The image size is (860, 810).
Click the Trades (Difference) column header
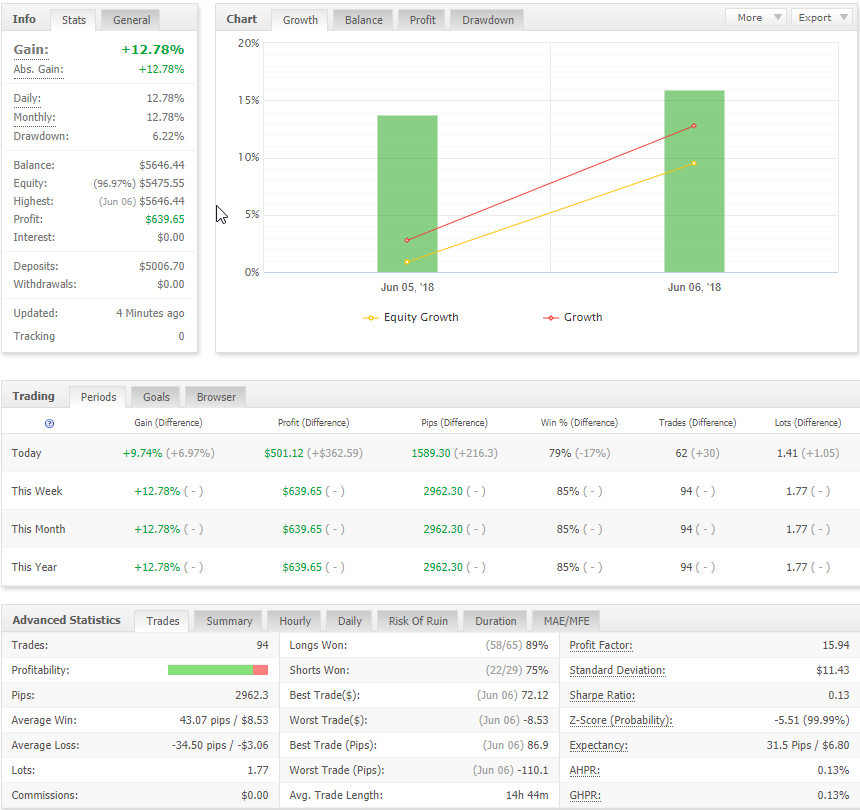point(697,423)
